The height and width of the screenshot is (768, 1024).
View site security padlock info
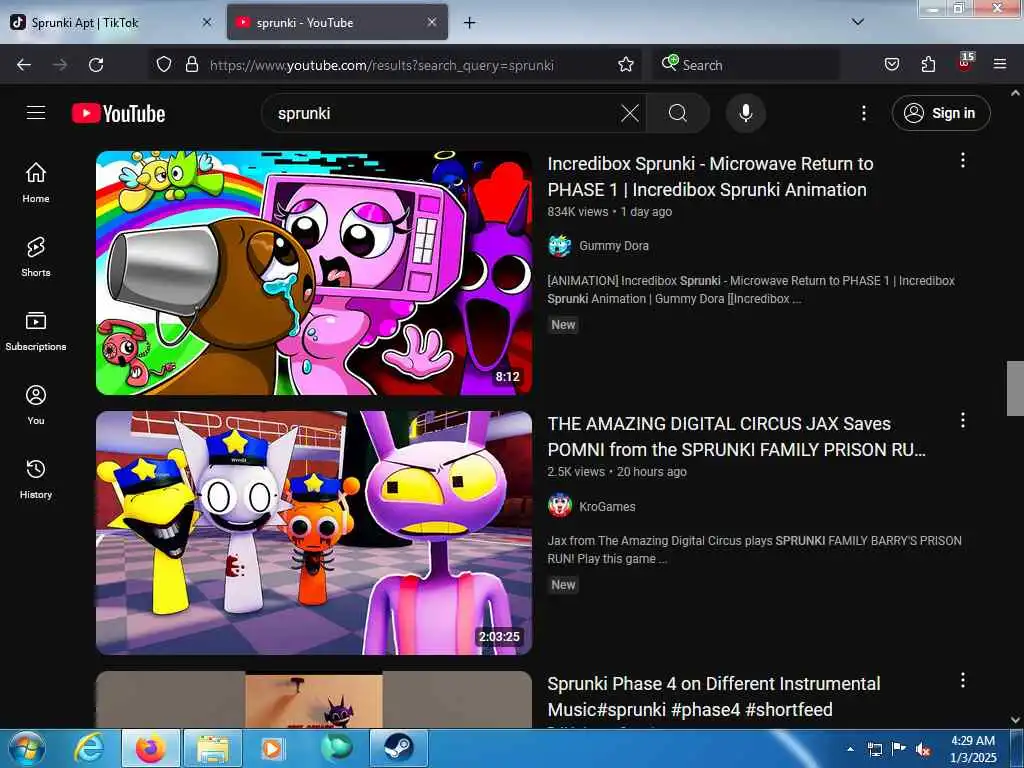pyautogui.click(x=191, y=65)
